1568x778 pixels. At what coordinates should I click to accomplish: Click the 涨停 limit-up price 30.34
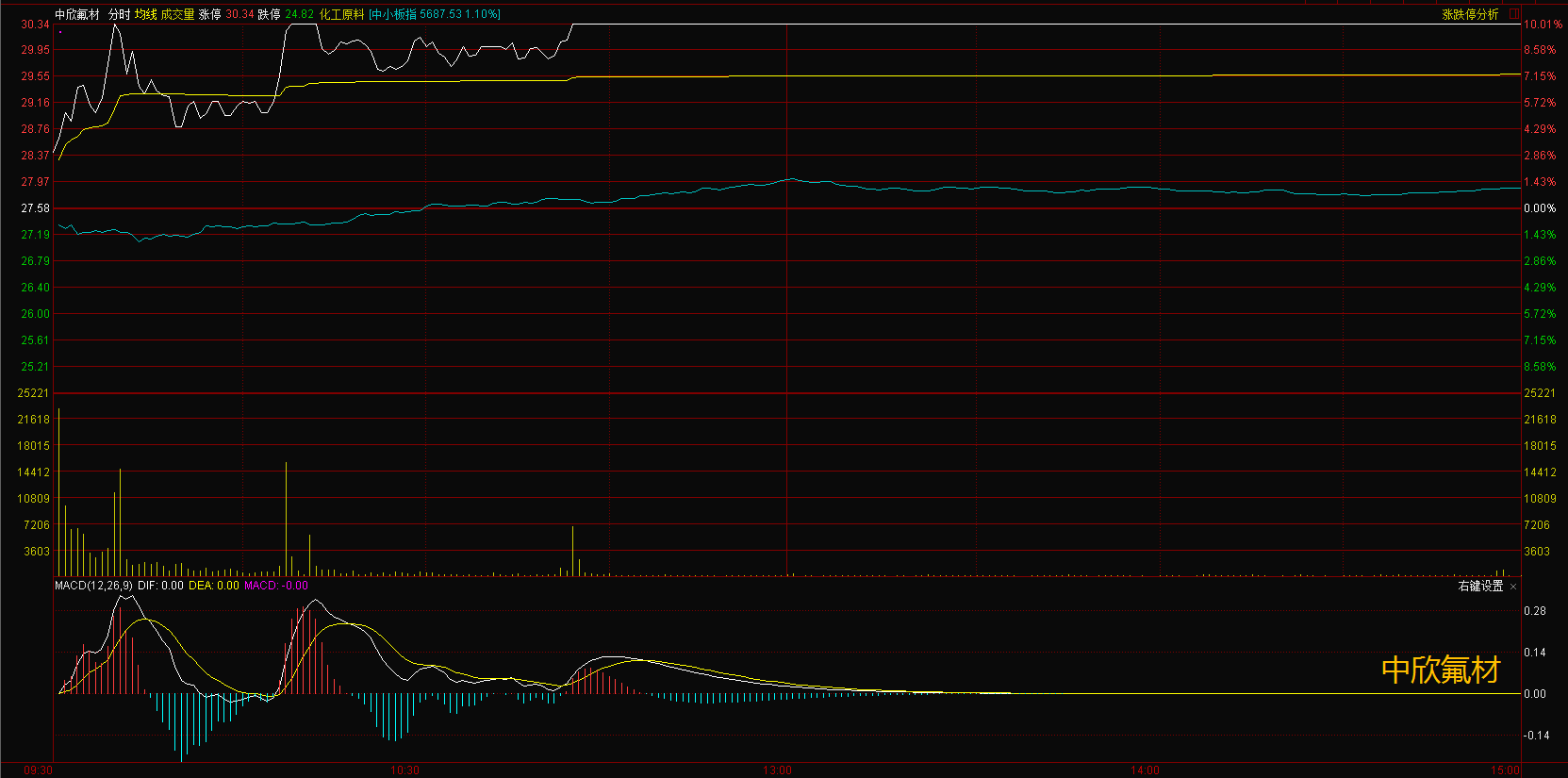(x=239, y=14)
